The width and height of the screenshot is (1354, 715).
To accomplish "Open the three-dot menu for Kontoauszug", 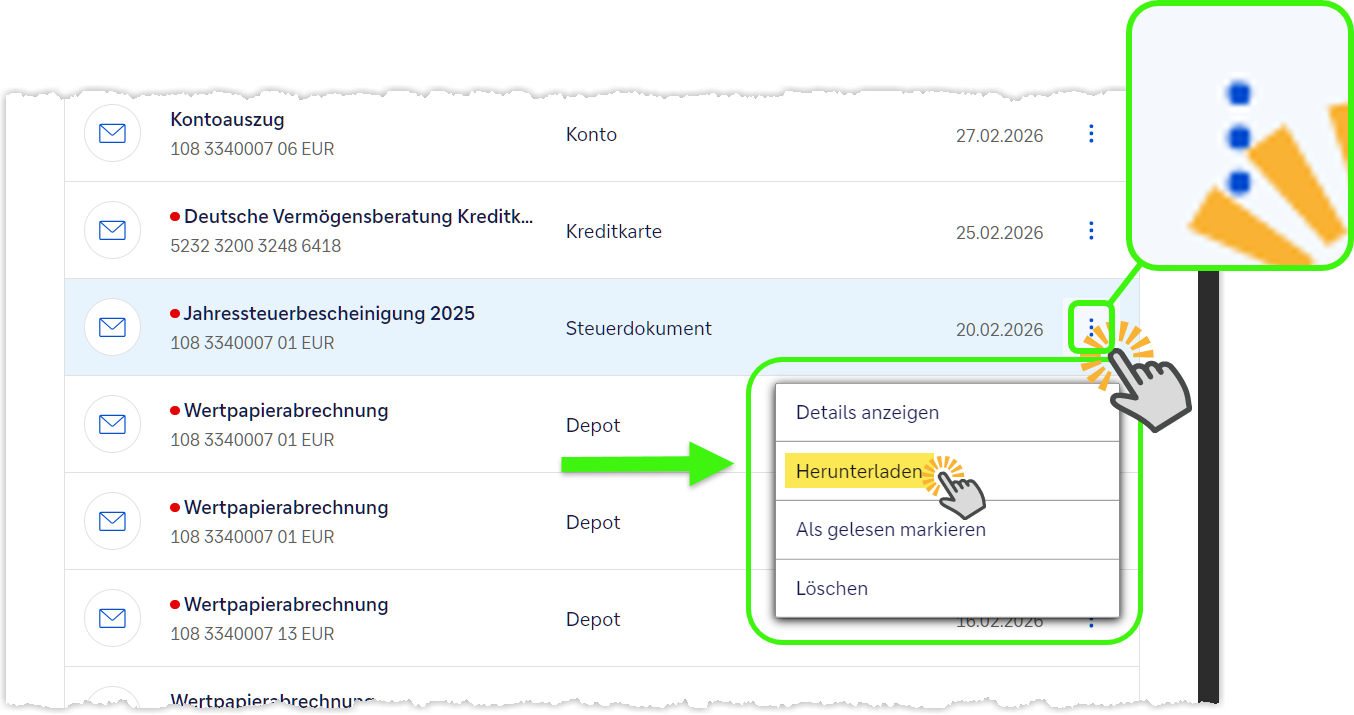I will [1091, 134].
